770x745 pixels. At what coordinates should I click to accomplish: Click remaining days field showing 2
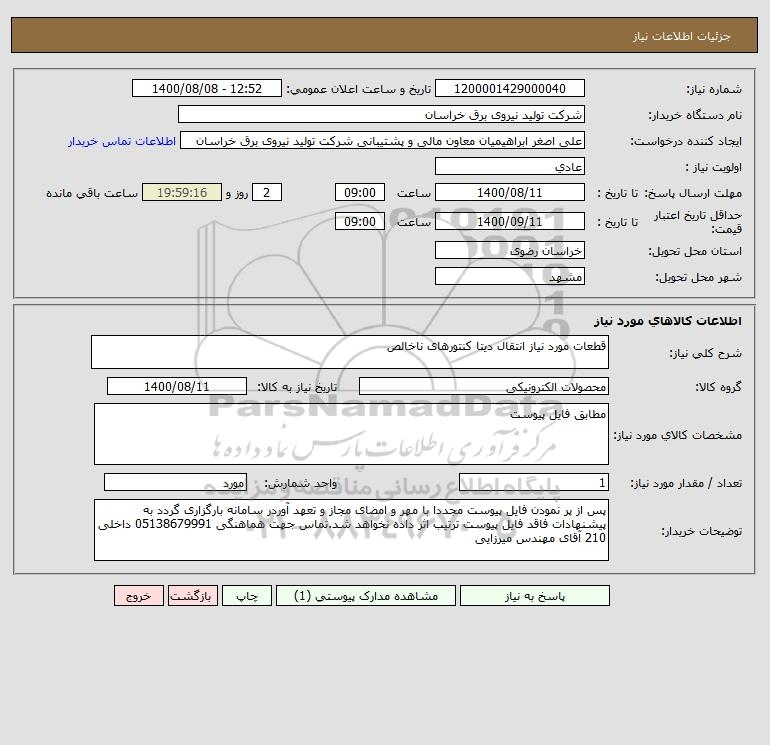pos(267,193)
